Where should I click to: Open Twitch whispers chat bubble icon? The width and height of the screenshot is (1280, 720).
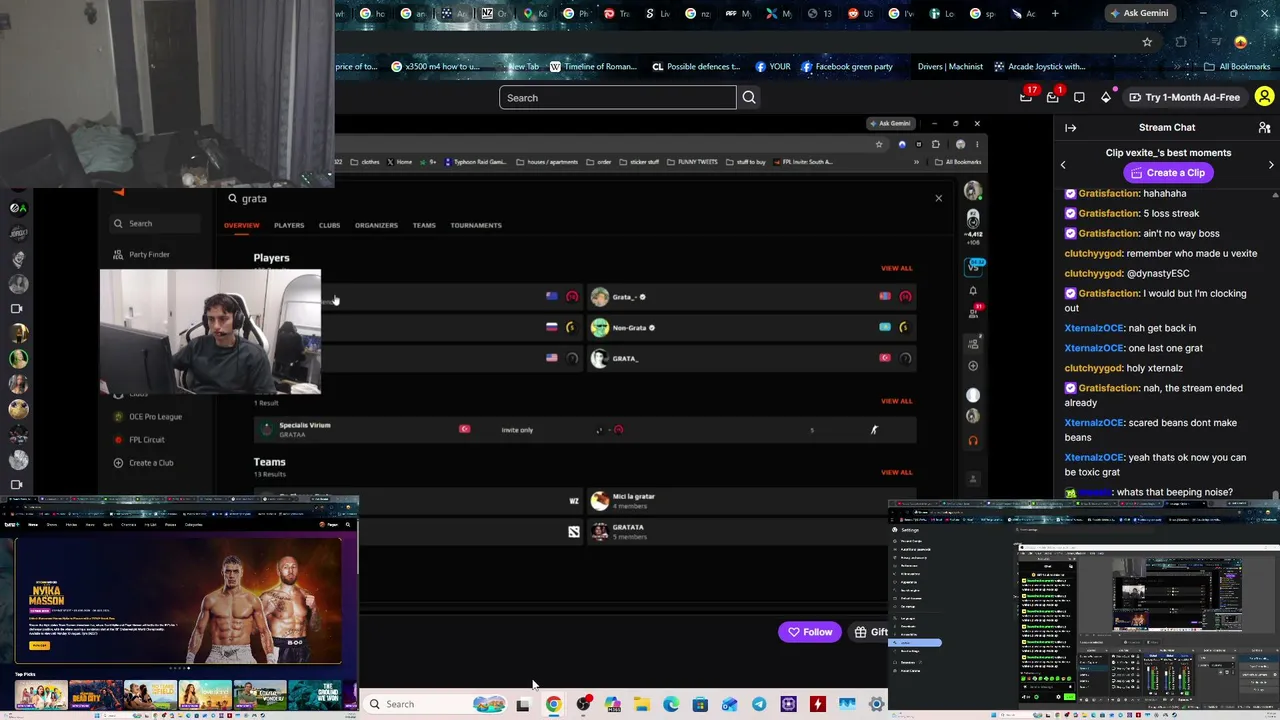click(1079, 97)
